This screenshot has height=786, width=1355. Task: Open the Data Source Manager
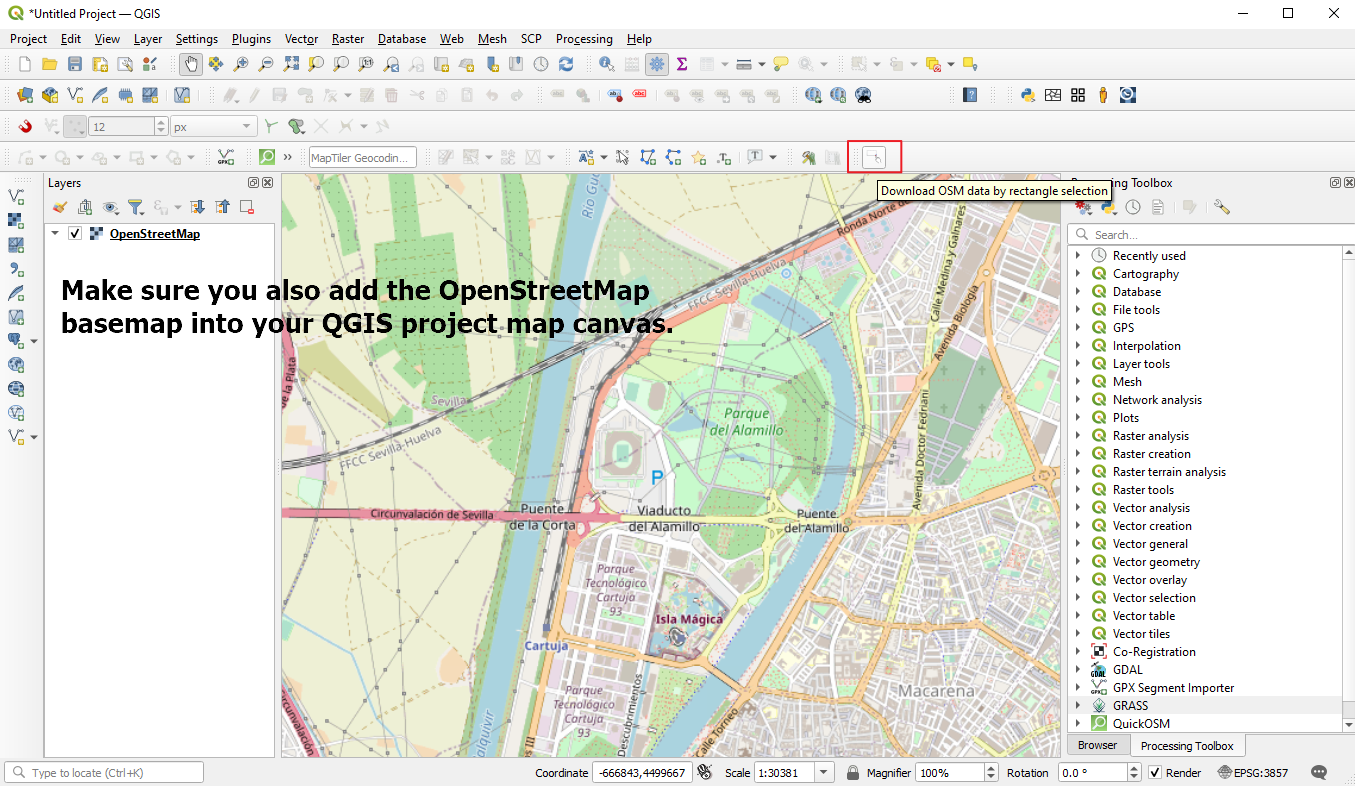tap(24, 94)
